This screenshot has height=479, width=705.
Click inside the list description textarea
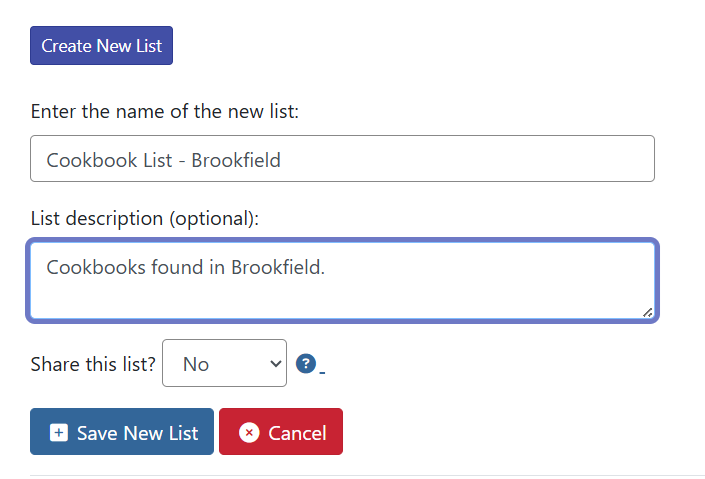coord(342,280)
